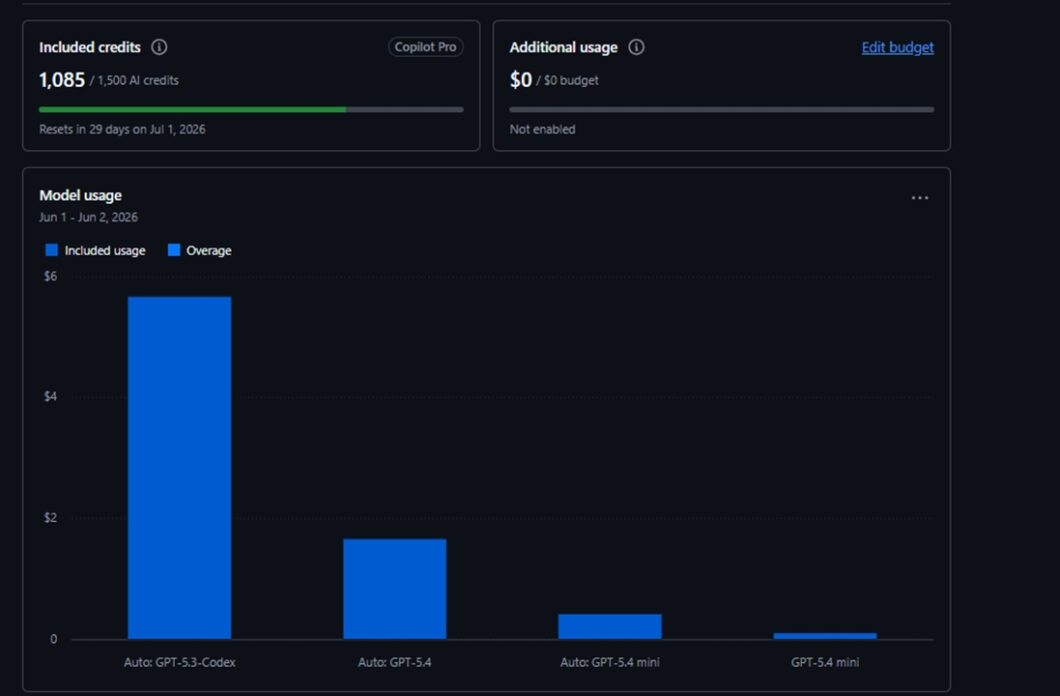This screenshot has width=1060, height=696.
Task: Click the 0 y-axis label
Action: pos(53,639)
